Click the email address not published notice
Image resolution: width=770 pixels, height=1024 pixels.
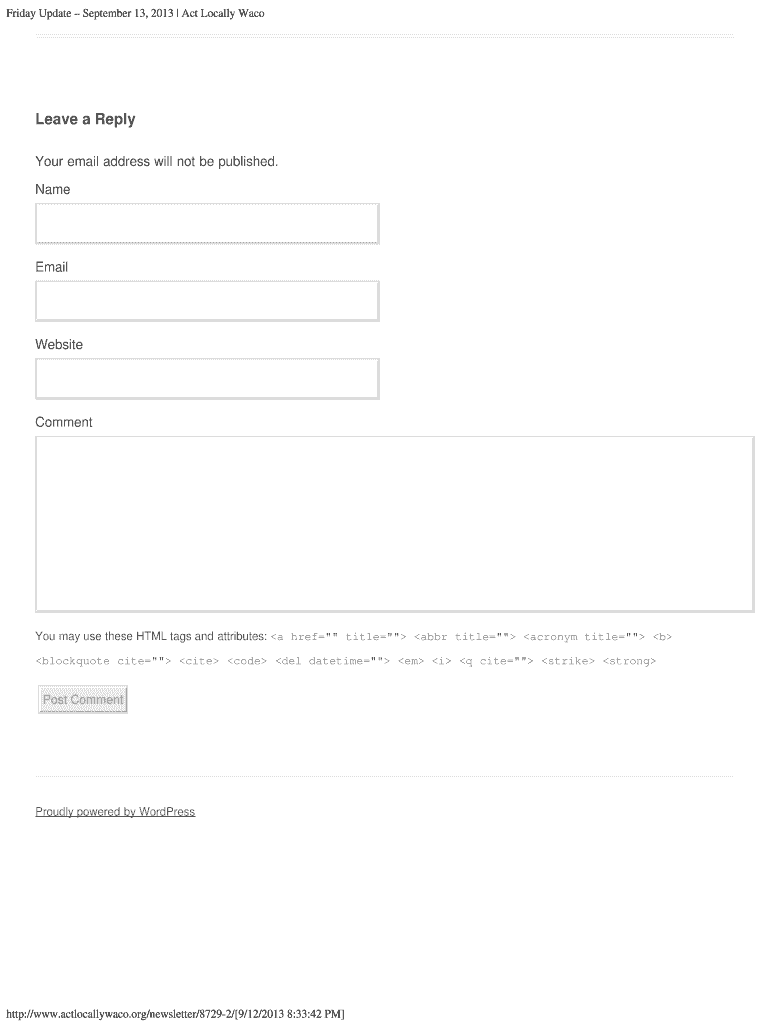pos(157,162)
